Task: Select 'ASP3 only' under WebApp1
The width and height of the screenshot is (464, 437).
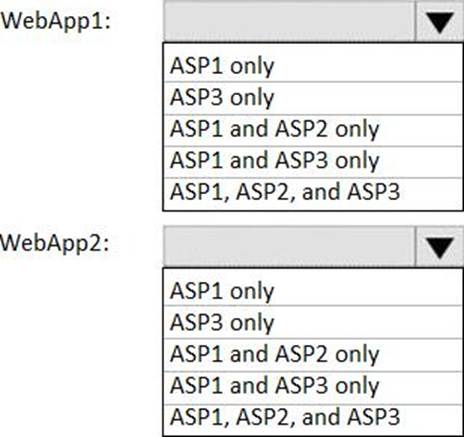Action: tap(313, 98)
